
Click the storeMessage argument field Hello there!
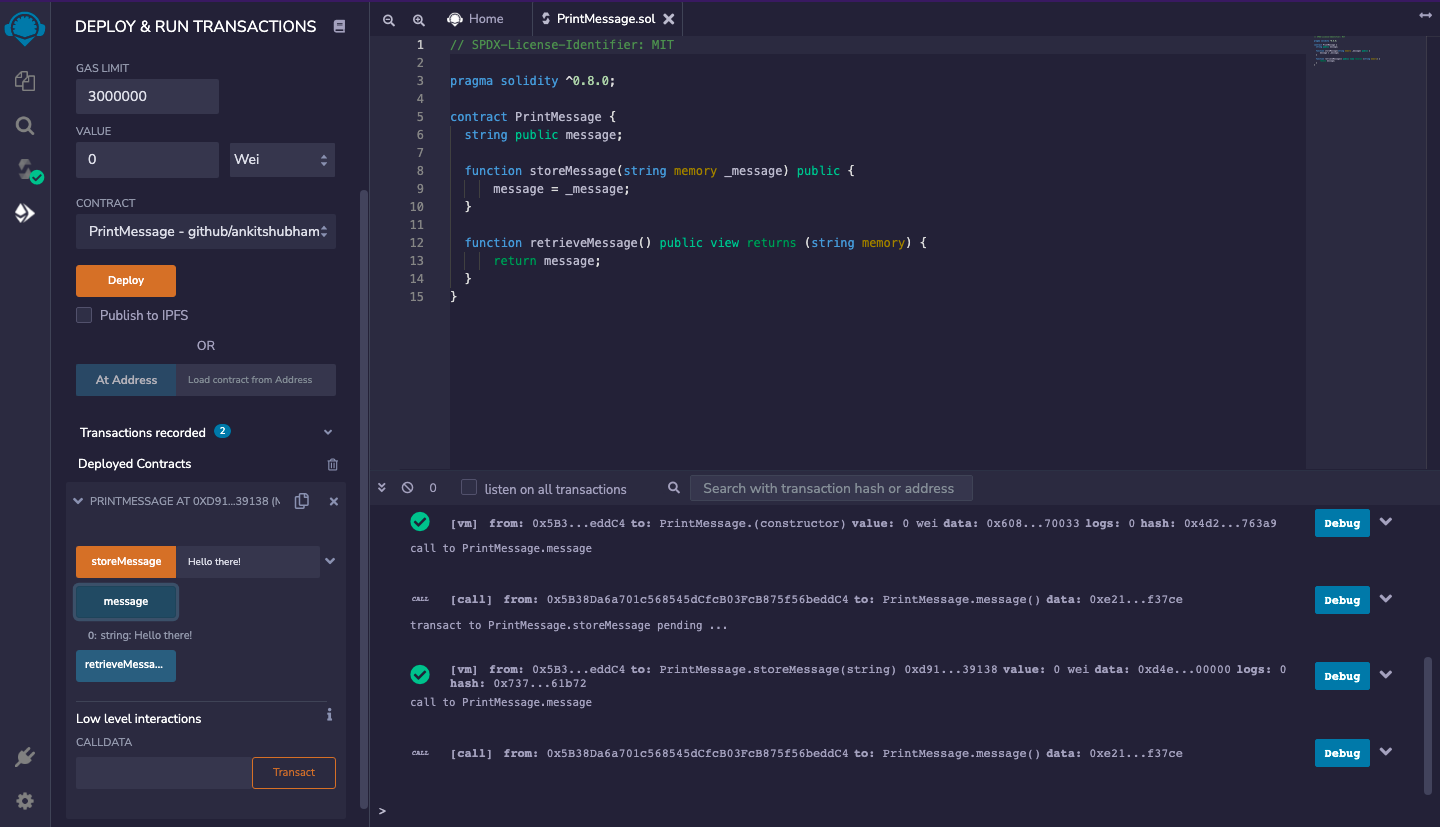pos(248,562)
